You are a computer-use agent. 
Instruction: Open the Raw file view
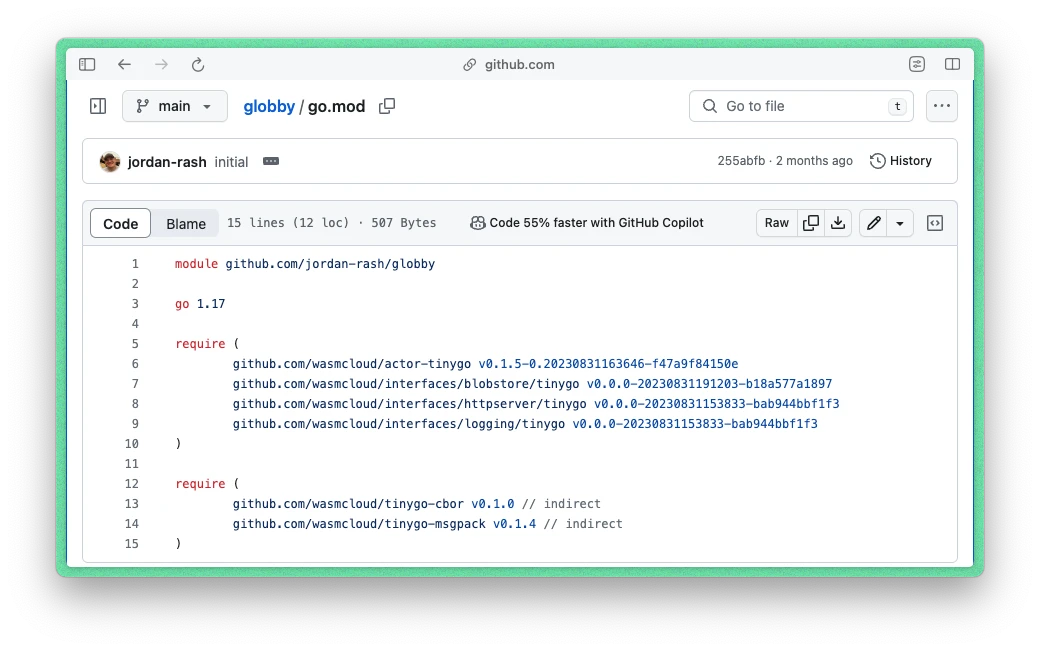777,223
